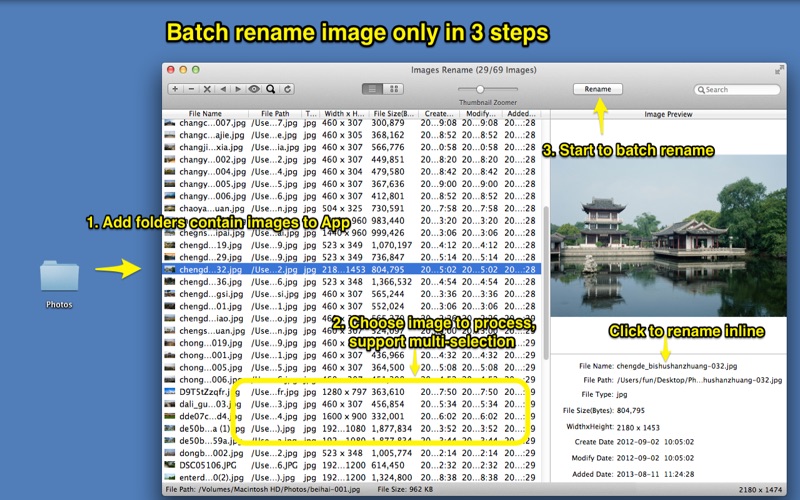Image resolution: width=800 pixels, height=500 pixels.
Task: Go to next image with right arrow
Action: (238, 89)
